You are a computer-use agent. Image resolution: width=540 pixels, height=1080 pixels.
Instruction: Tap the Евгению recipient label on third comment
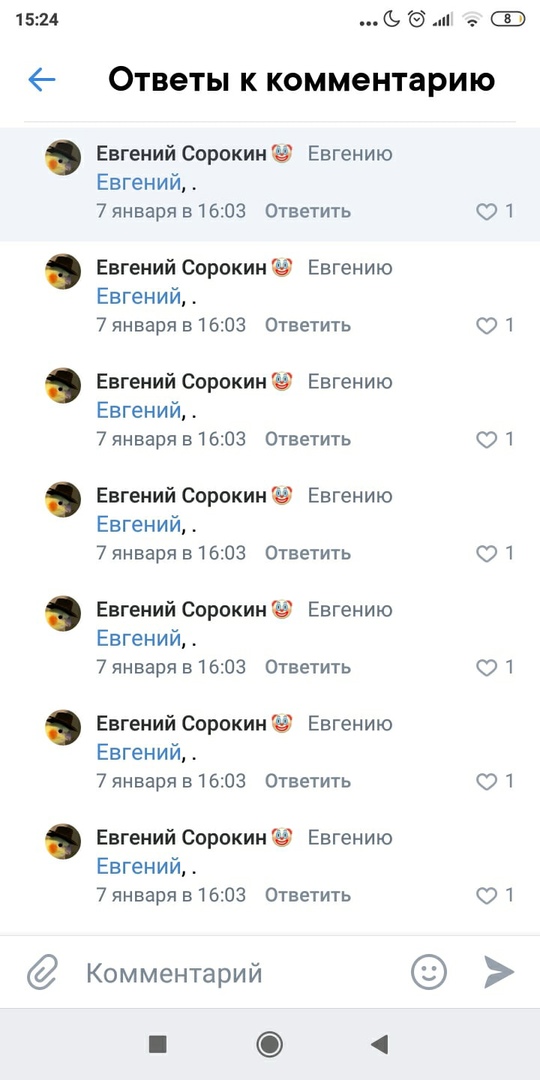350,382
